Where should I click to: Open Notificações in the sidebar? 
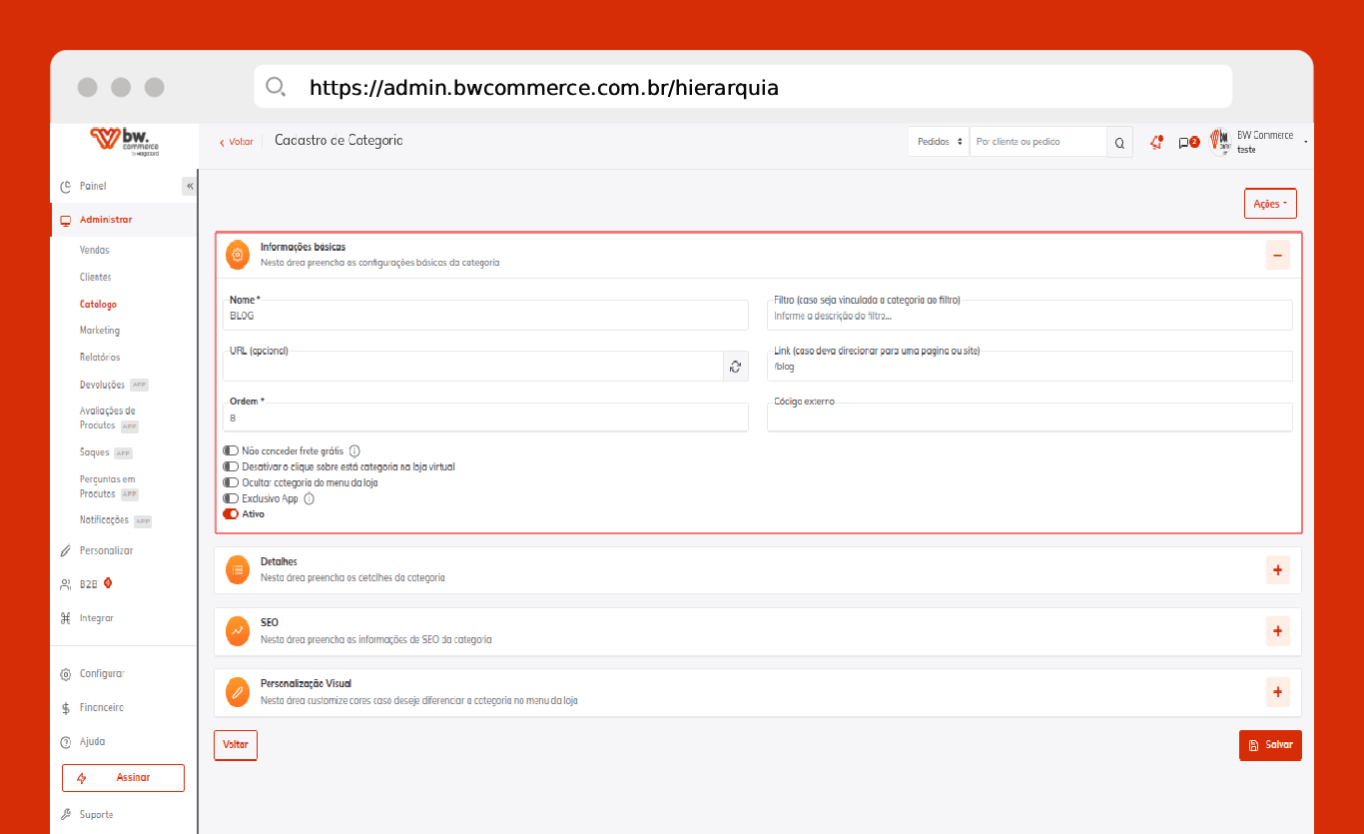click(x=104, y=520)
